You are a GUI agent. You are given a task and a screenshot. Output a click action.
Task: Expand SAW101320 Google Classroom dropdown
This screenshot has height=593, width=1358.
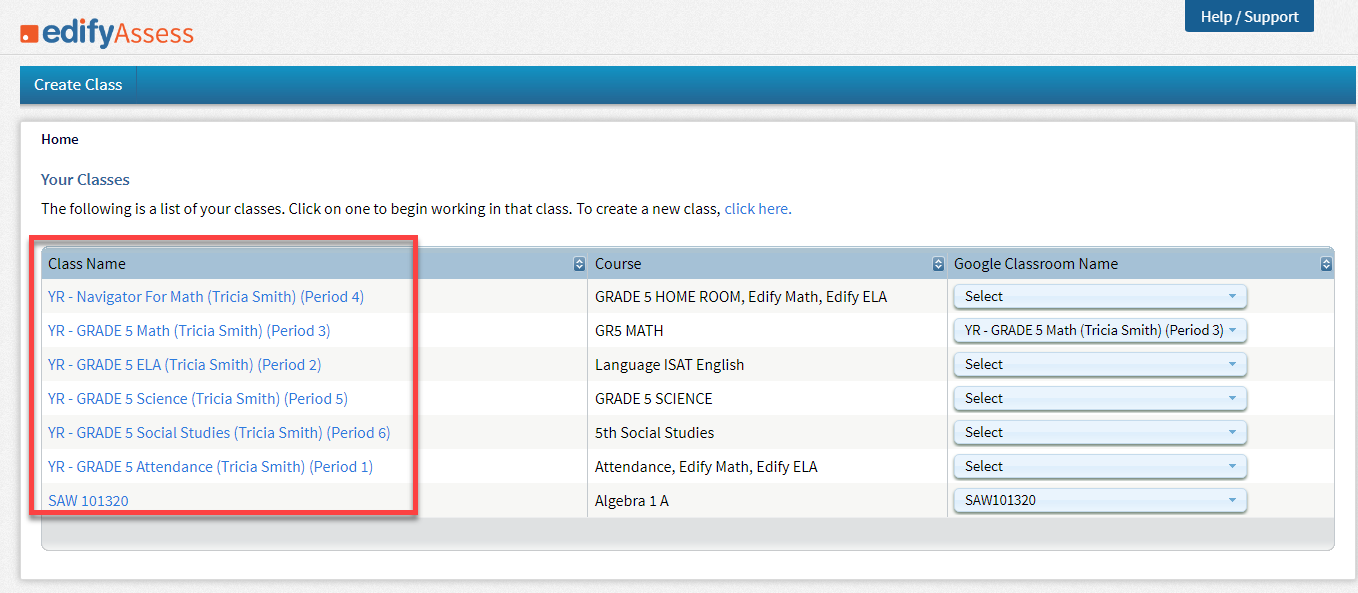(1100, 500)
